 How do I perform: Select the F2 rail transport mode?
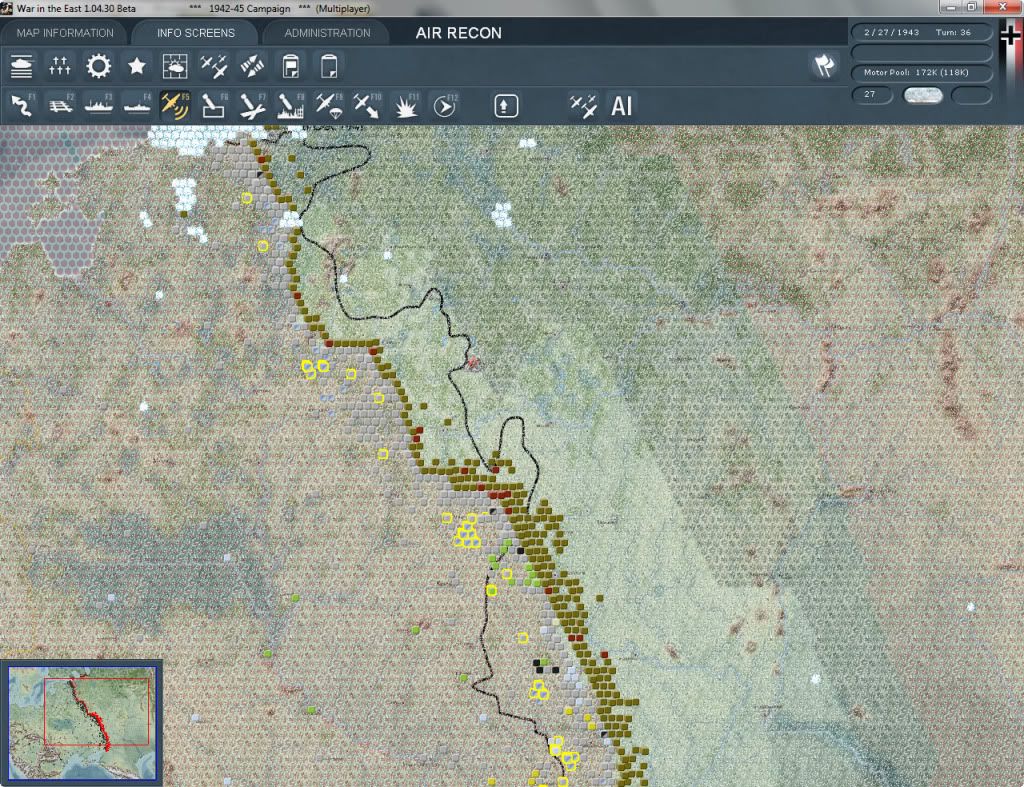[60, 105]
